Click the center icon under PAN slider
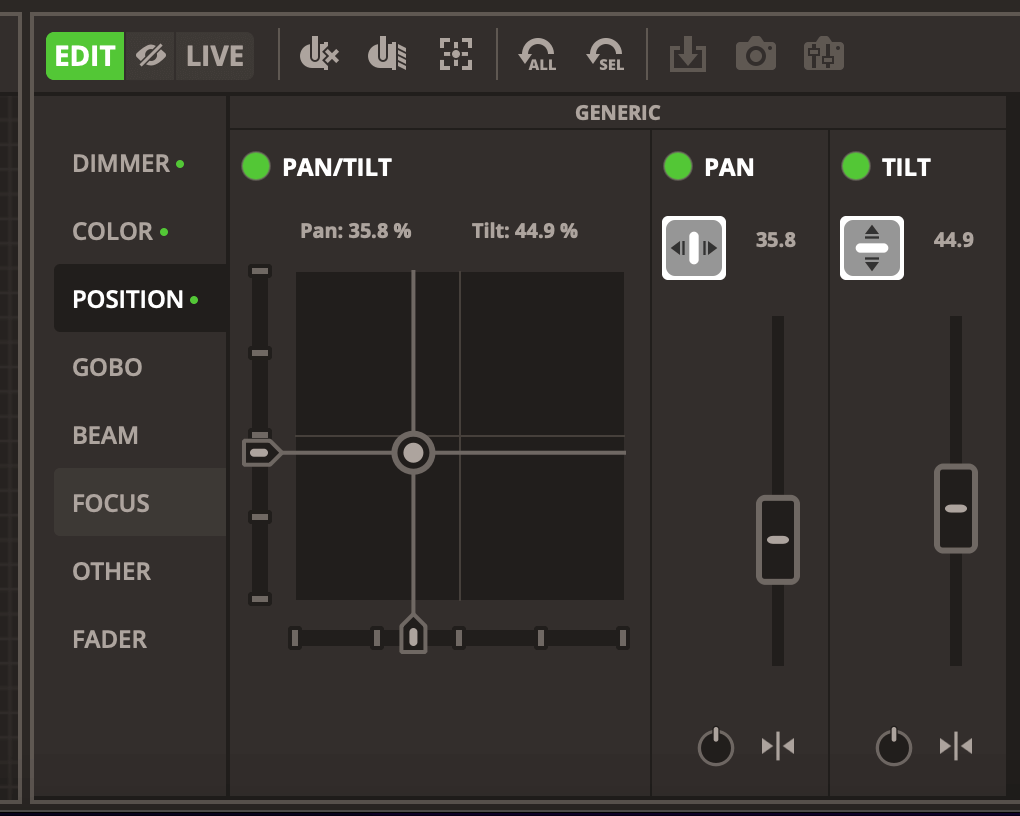1020x816 pixels. pos(778,746)
